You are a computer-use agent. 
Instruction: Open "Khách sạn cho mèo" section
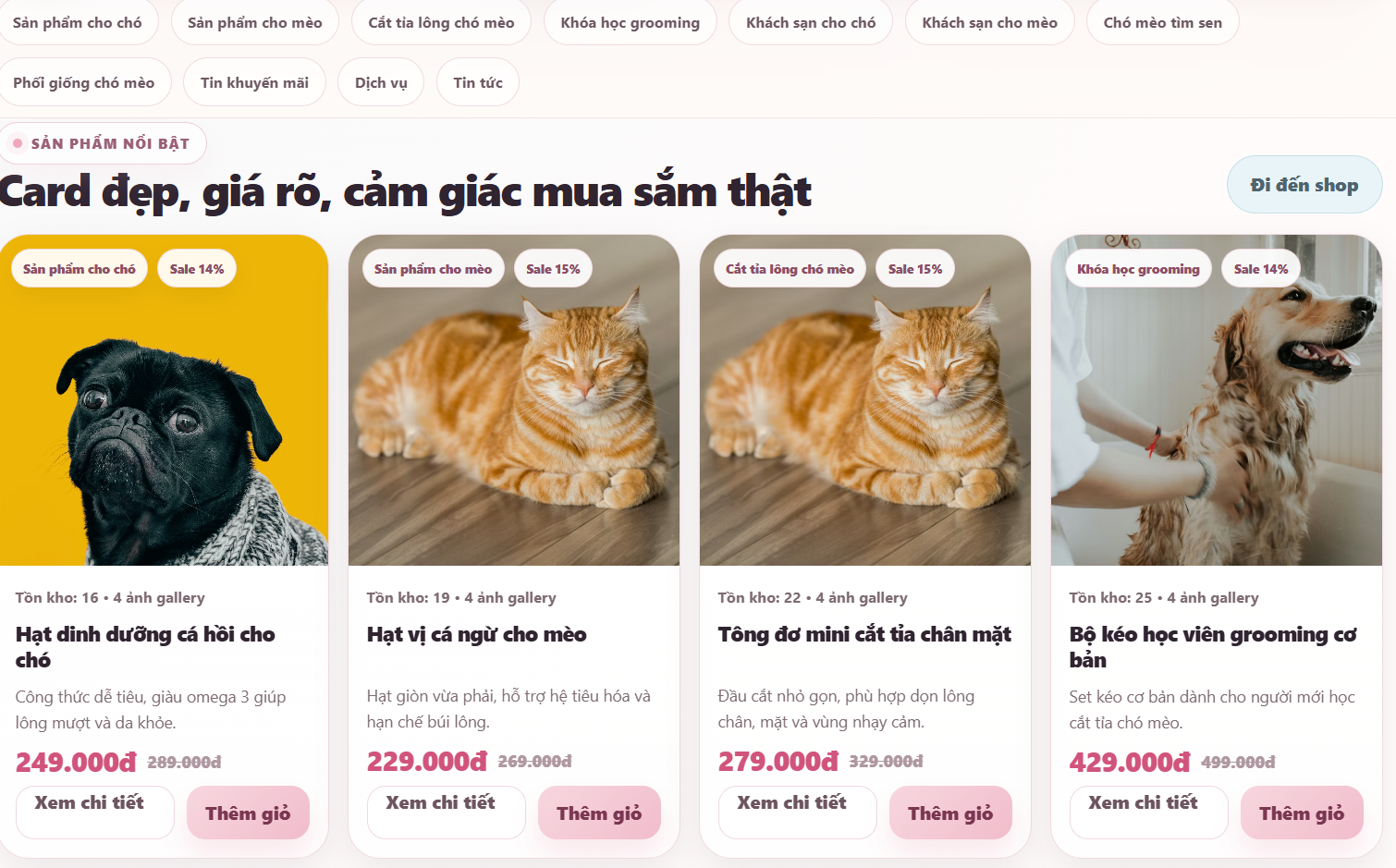989,22
